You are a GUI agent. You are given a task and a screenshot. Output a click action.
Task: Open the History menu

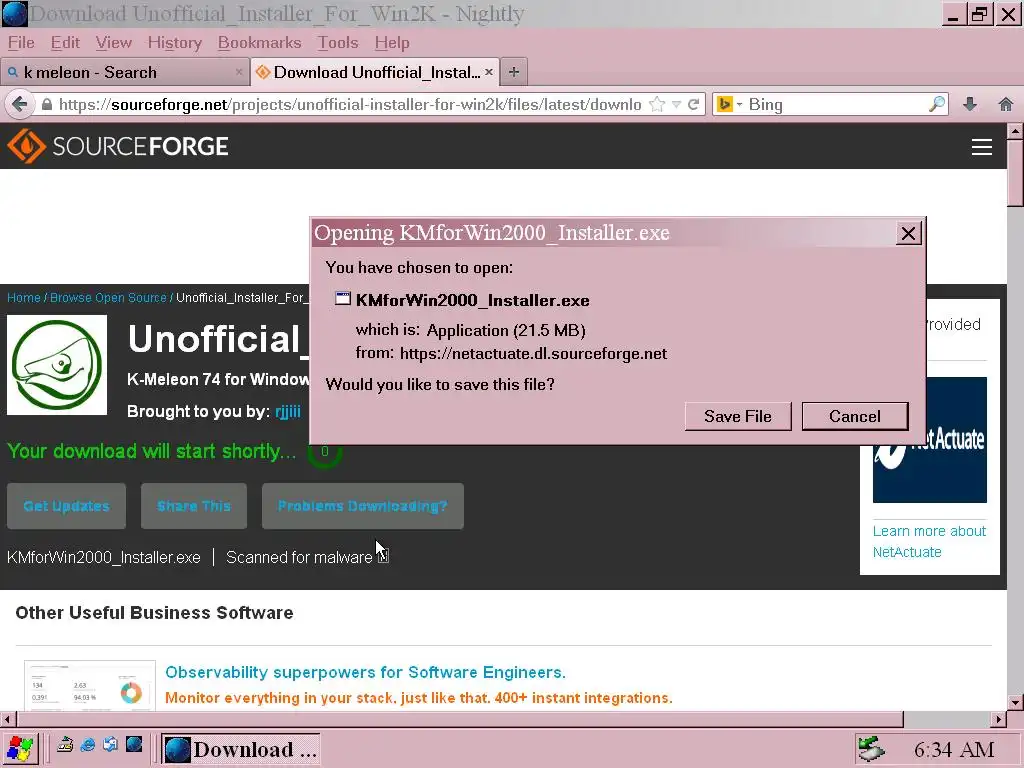(174, 42)
